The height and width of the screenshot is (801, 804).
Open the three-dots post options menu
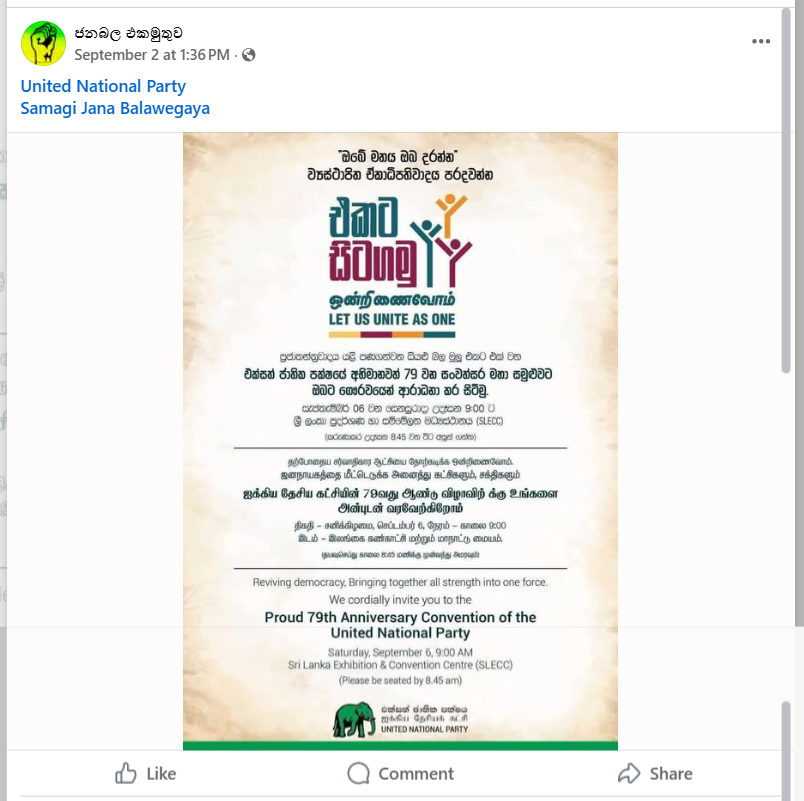click(x=761, y=41)
